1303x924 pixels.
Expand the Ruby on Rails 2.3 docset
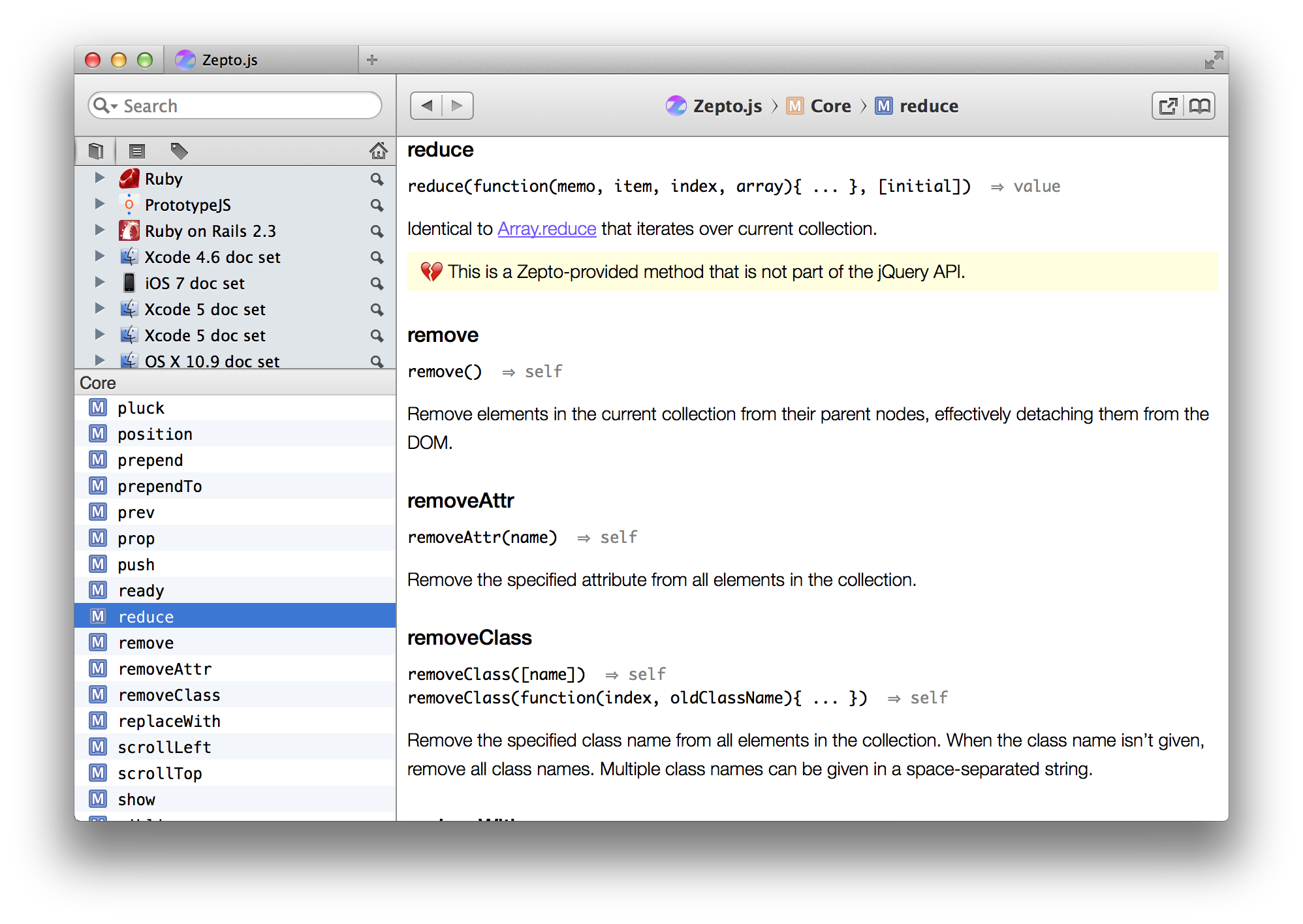tap(99, 230)
